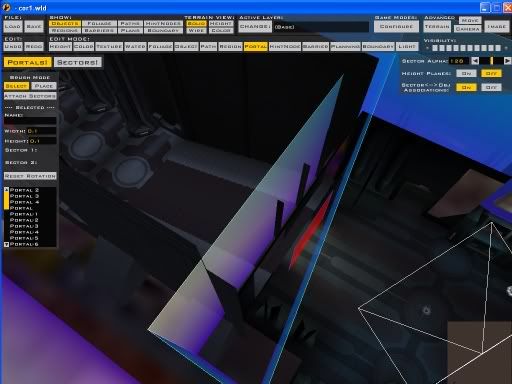
Task: Switch to Foliage edit mode
Action: (160, 47)
